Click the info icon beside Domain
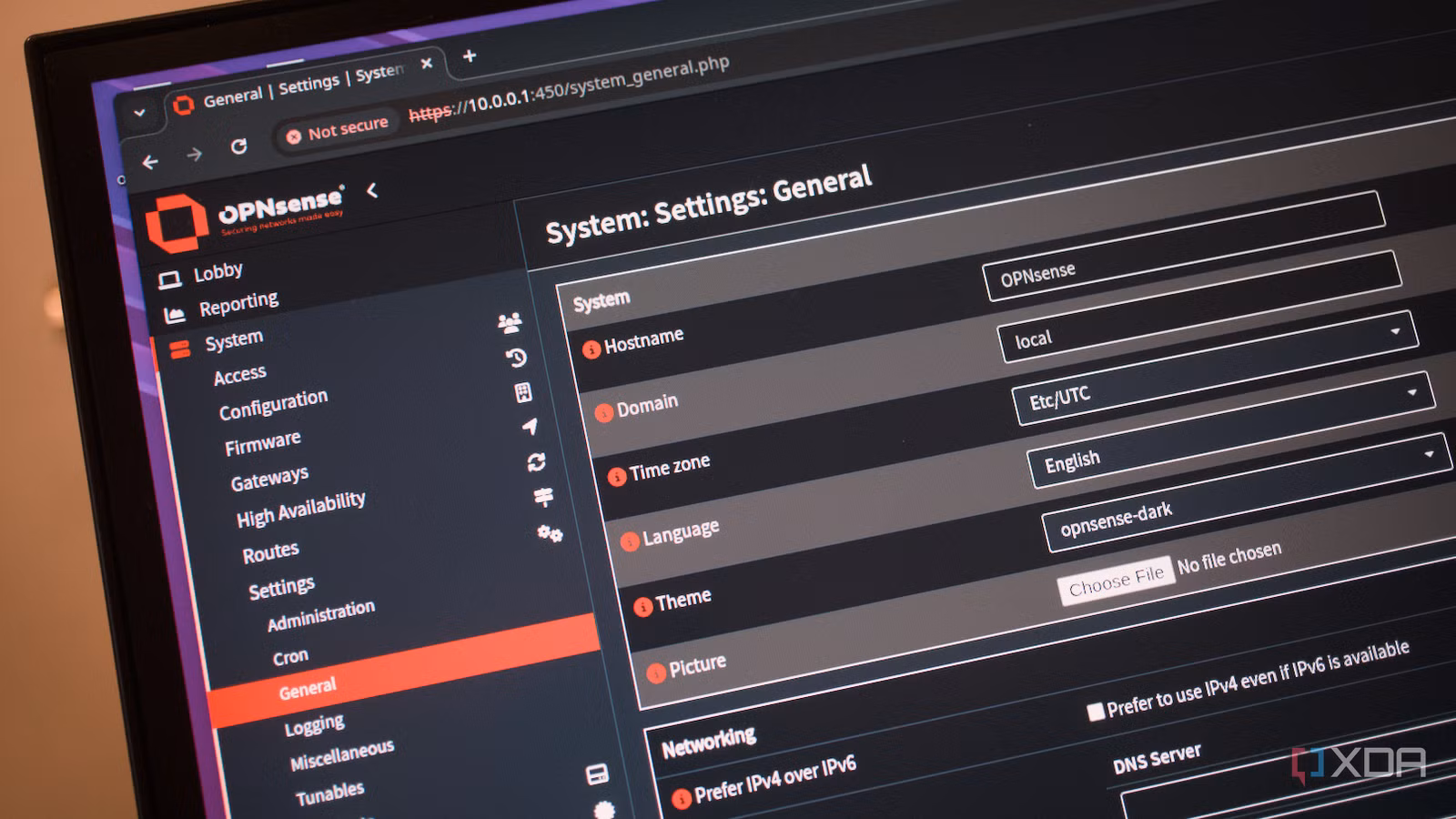1456x819 pixels. (x=604, y=412)
